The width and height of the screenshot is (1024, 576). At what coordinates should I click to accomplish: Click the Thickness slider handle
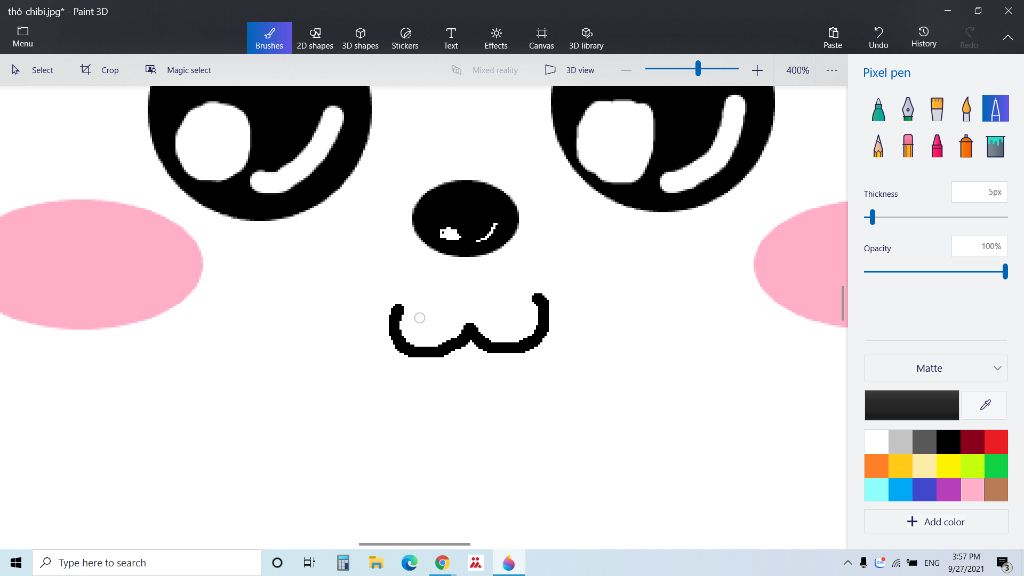tap(872, 217)
